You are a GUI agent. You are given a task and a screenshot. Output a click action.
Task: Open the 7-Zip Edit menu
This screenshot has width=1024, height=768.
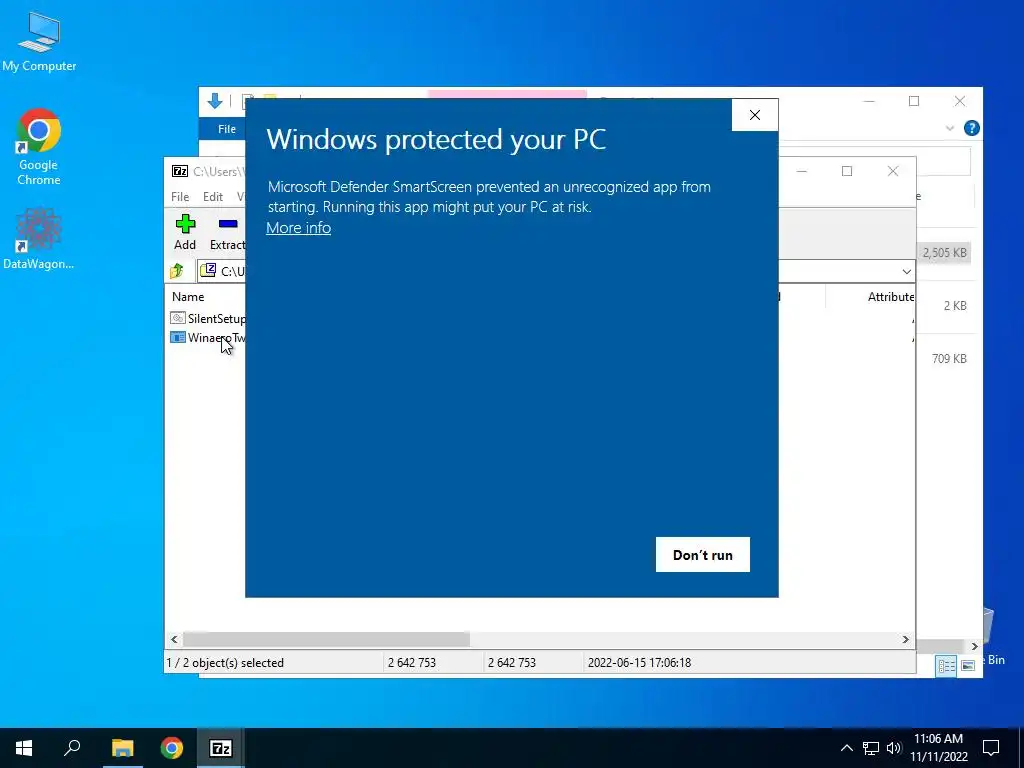pyautogui.click(x=213, y=197)
